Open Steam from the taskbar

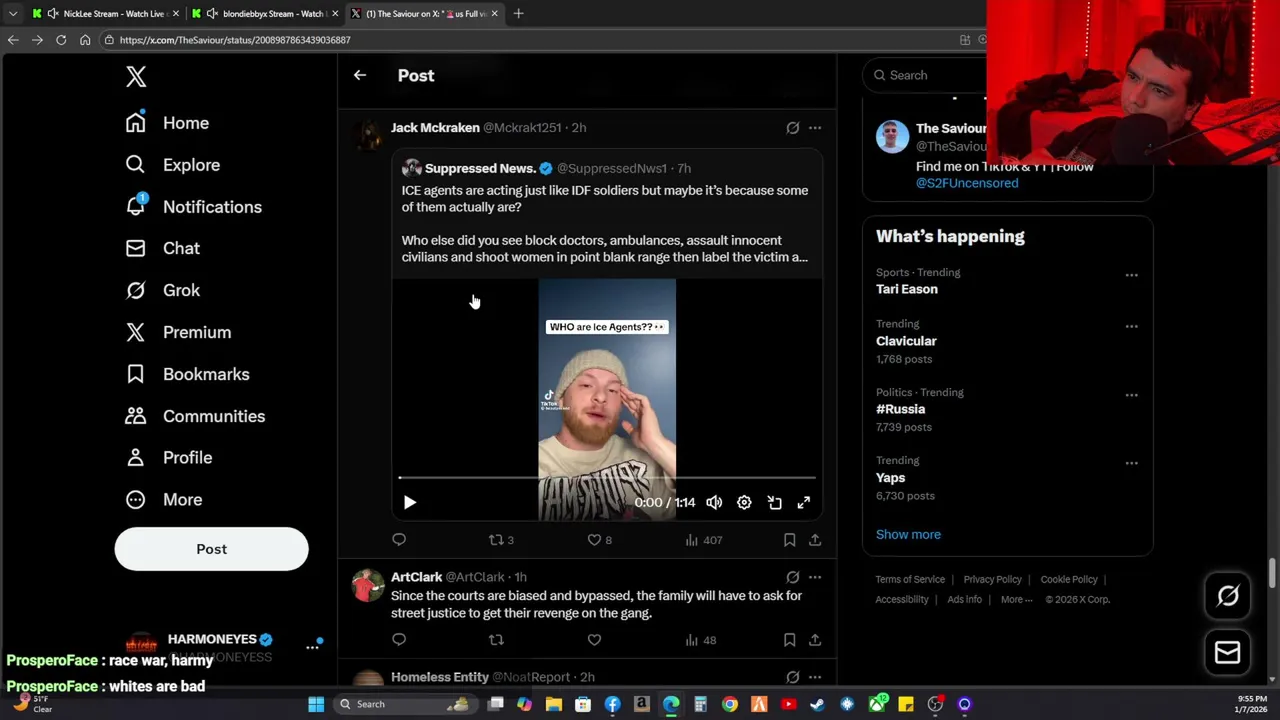[x=817, y=704]
